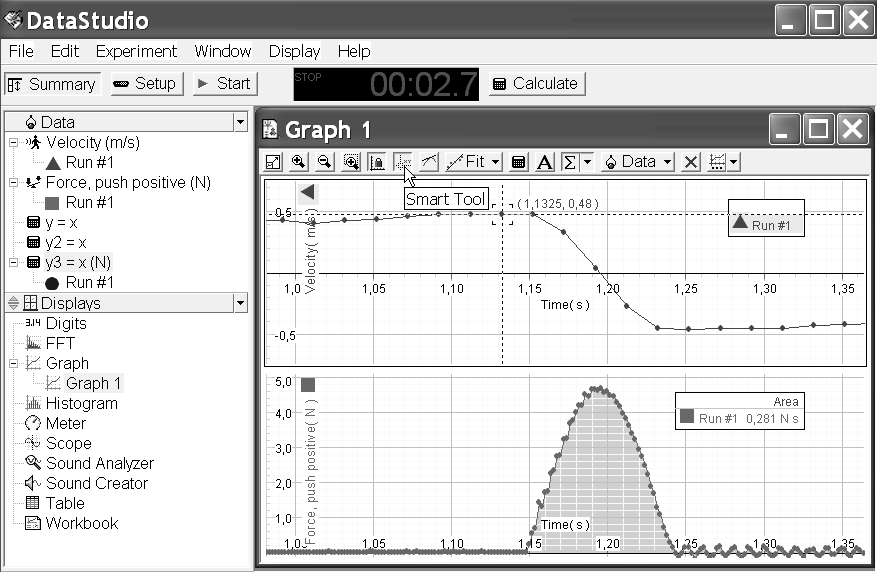Click the left arrow in velocity plot
Image resolution: width=877 pixels, height=572 pixels.
pyautogui.click(x=307, y=192)
